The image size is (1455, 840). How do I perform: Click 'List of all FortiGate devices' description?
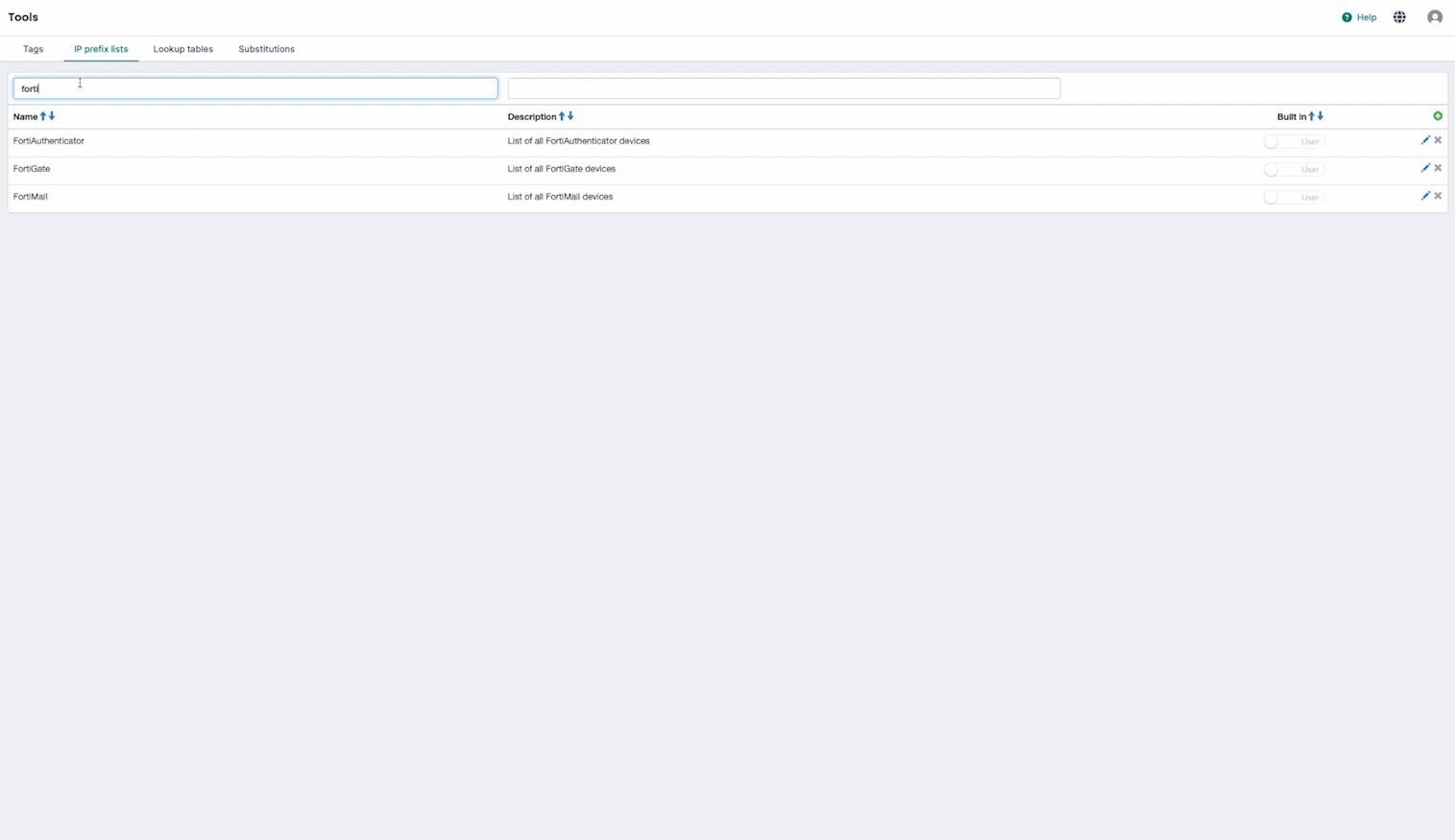tap(561, 169)
